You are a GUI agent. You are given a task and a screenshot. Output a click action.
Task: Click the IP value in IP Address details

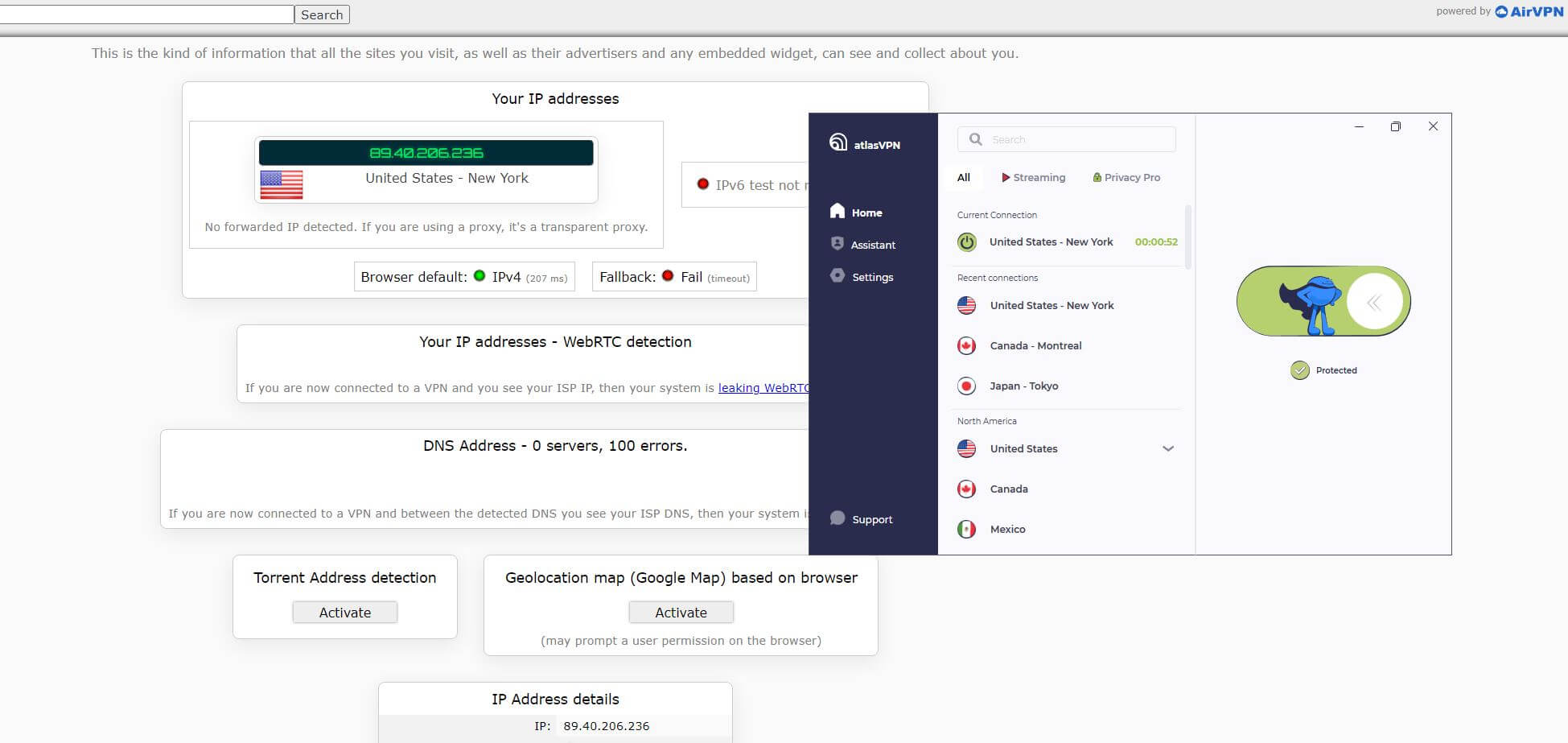[607, 725]
